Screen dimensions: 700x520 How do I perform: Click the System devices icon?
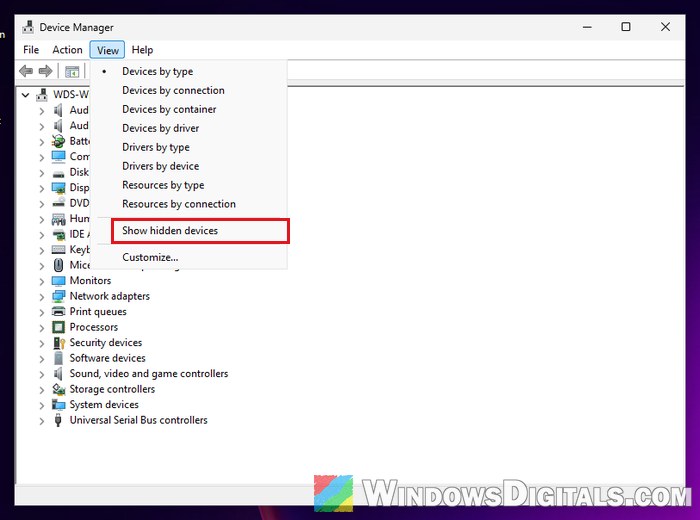pyautogui.click(x=58, y=405)
